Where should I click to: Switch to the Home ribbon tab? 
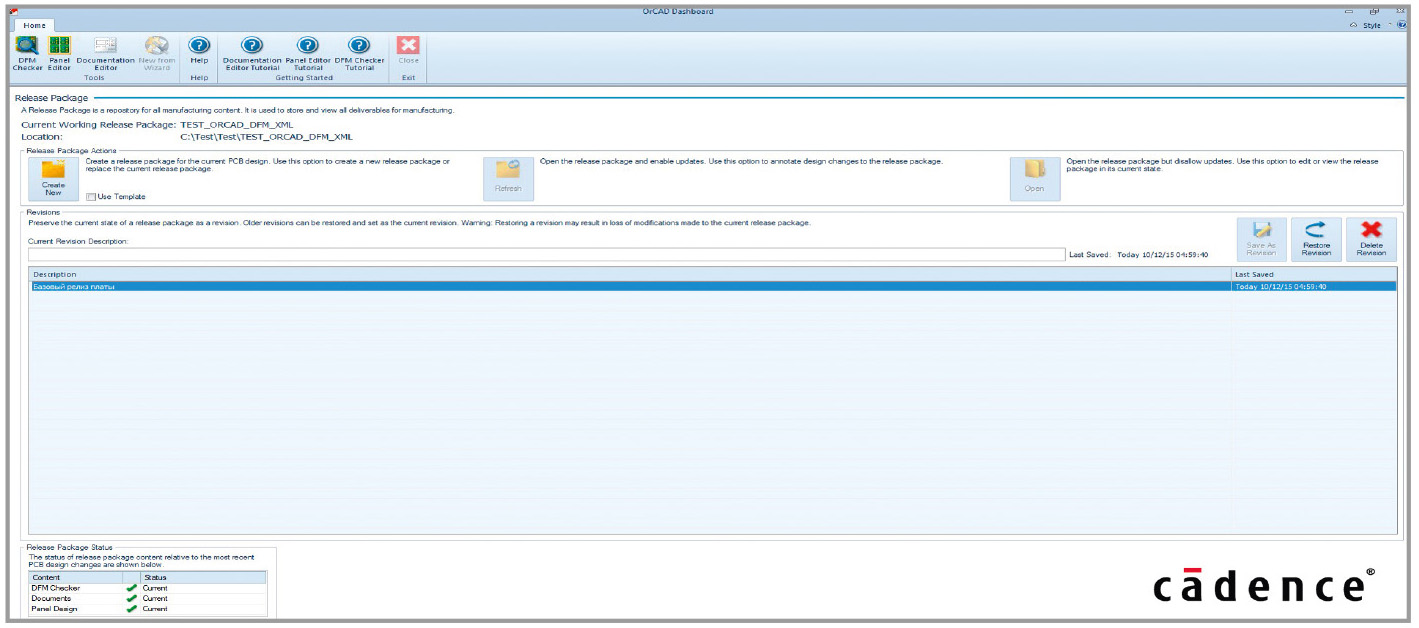tap(35, 25)
